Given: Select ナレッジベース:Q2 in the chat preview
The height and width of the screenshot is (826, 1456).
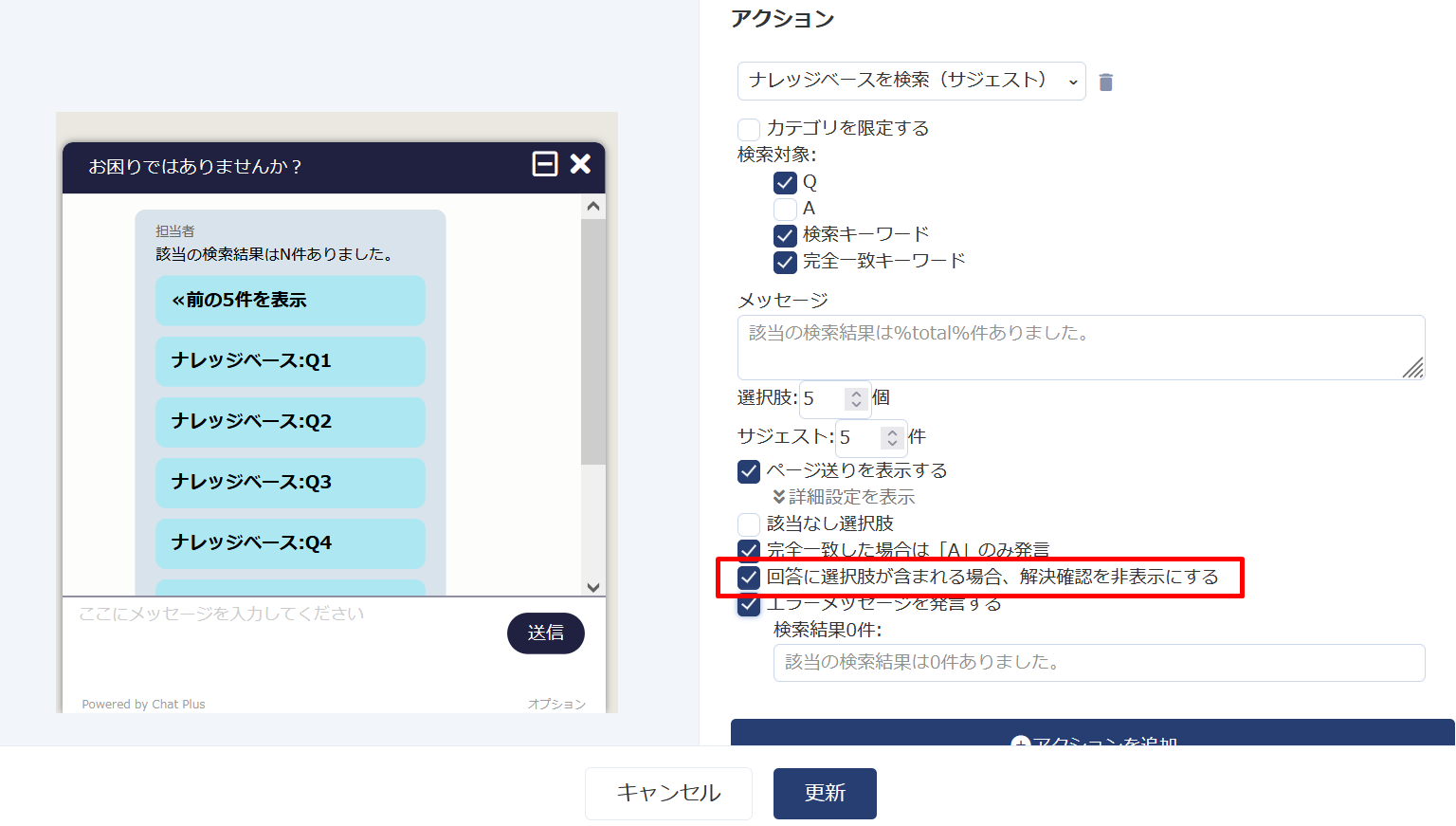Looking at the screenshot, I should [x=290, y=422].
